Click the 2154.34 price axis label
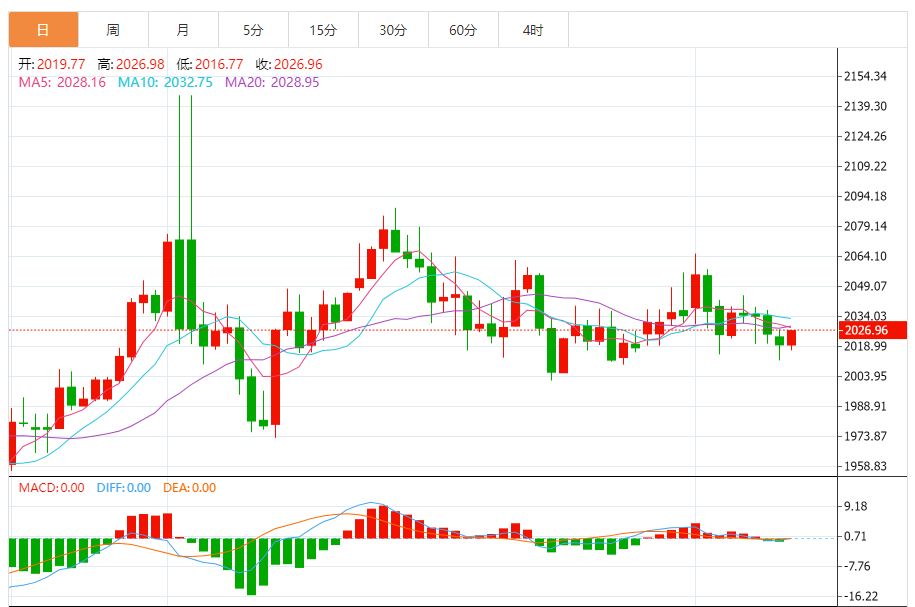The image size is (915, 607). point(865,76)
